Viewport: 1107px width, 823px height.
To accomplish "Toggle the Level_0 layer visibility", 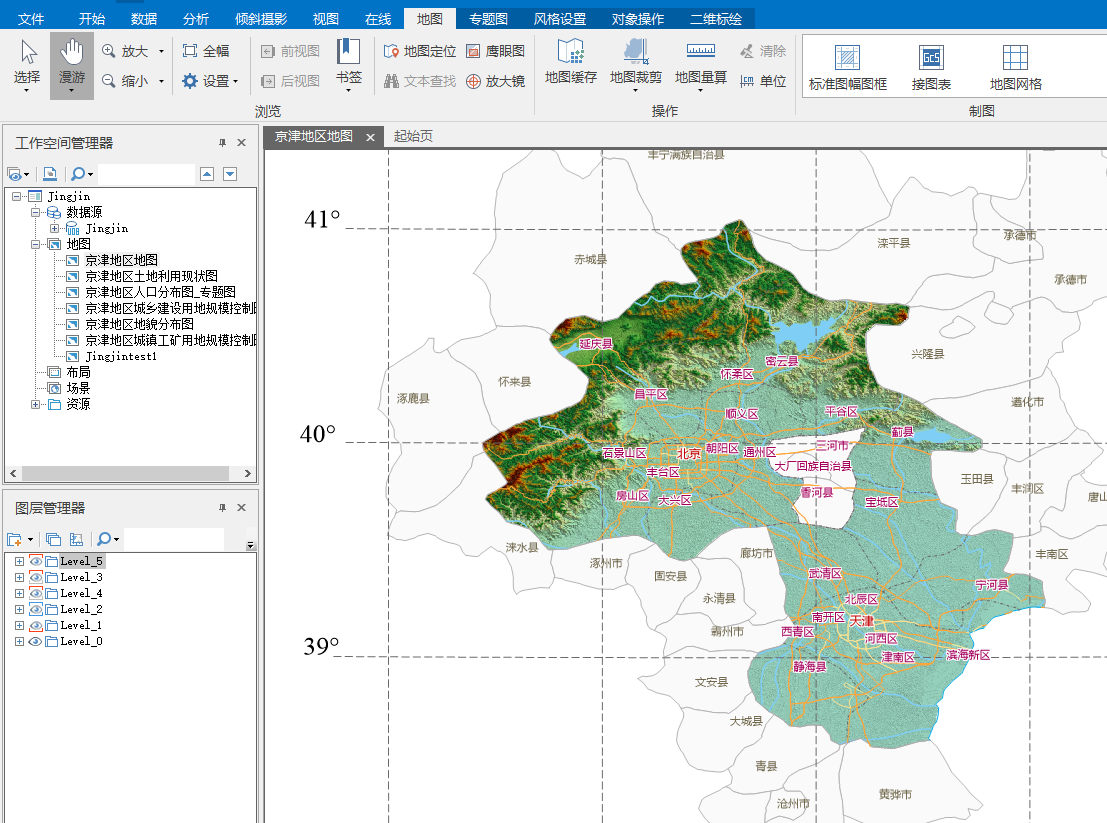I will coord(36,641).
